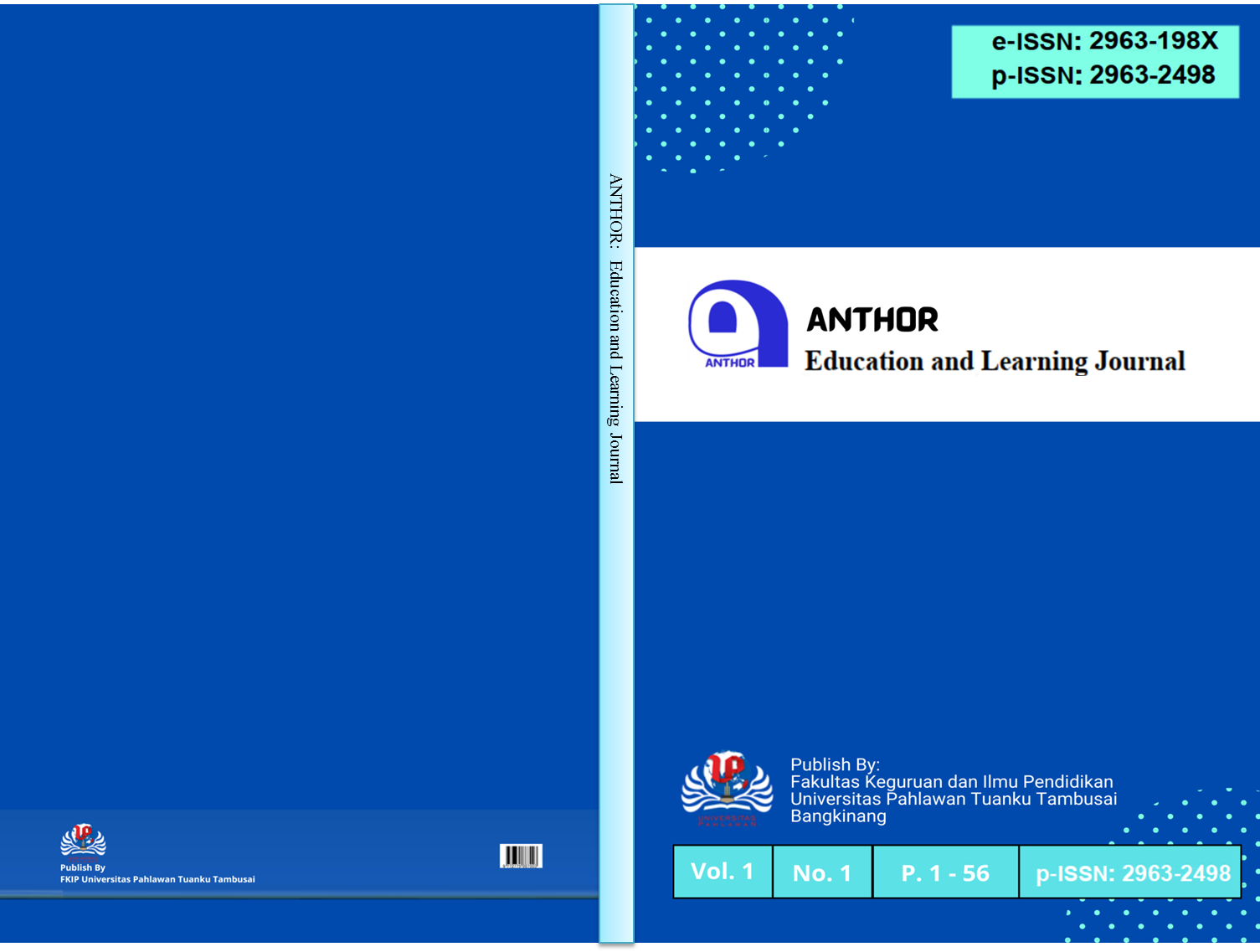Click the Education and Learning Journal subtitle
The image size is (1260, 952).
coord(995,361)
